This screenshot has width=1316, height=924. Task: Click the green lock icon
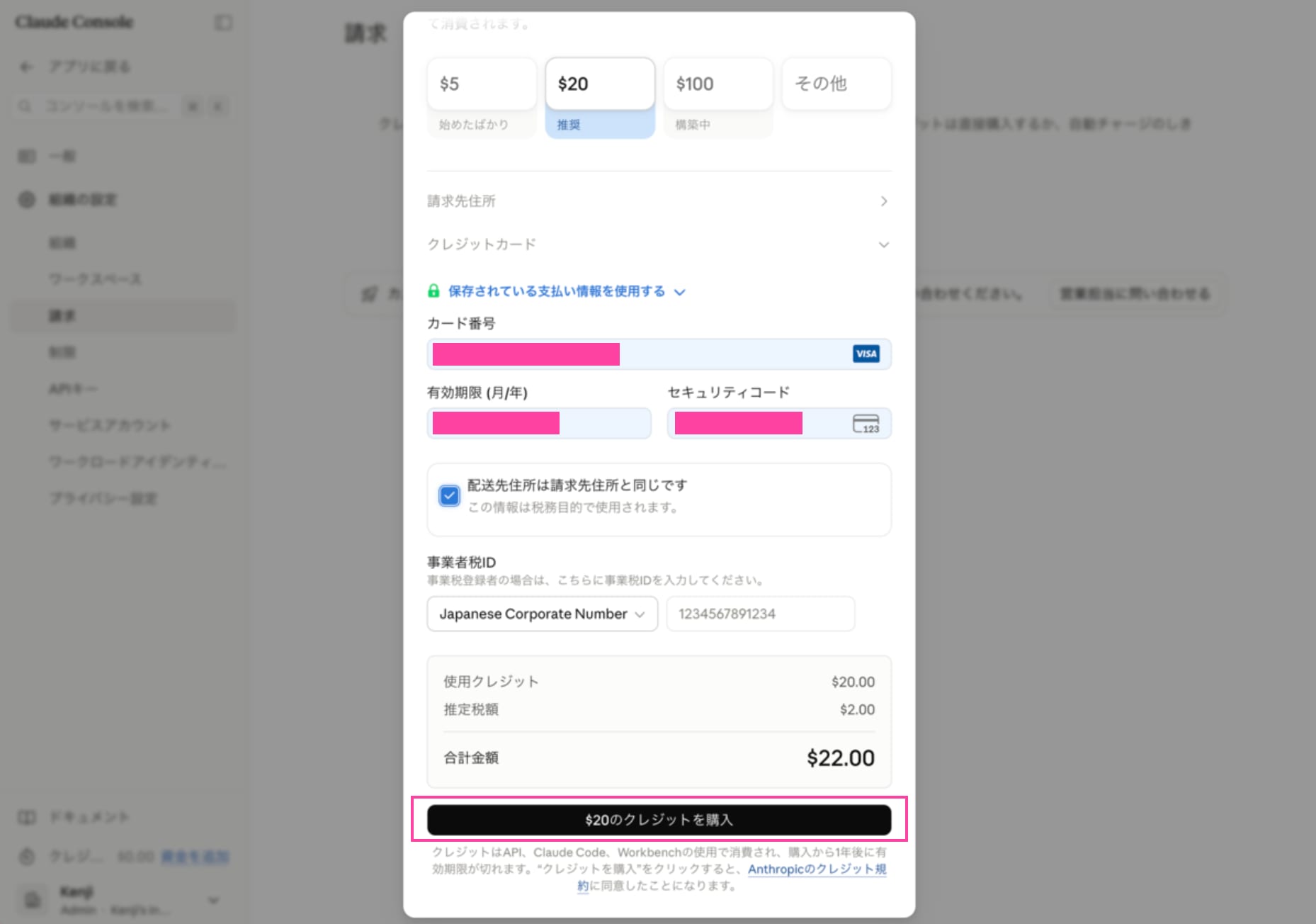433,291
